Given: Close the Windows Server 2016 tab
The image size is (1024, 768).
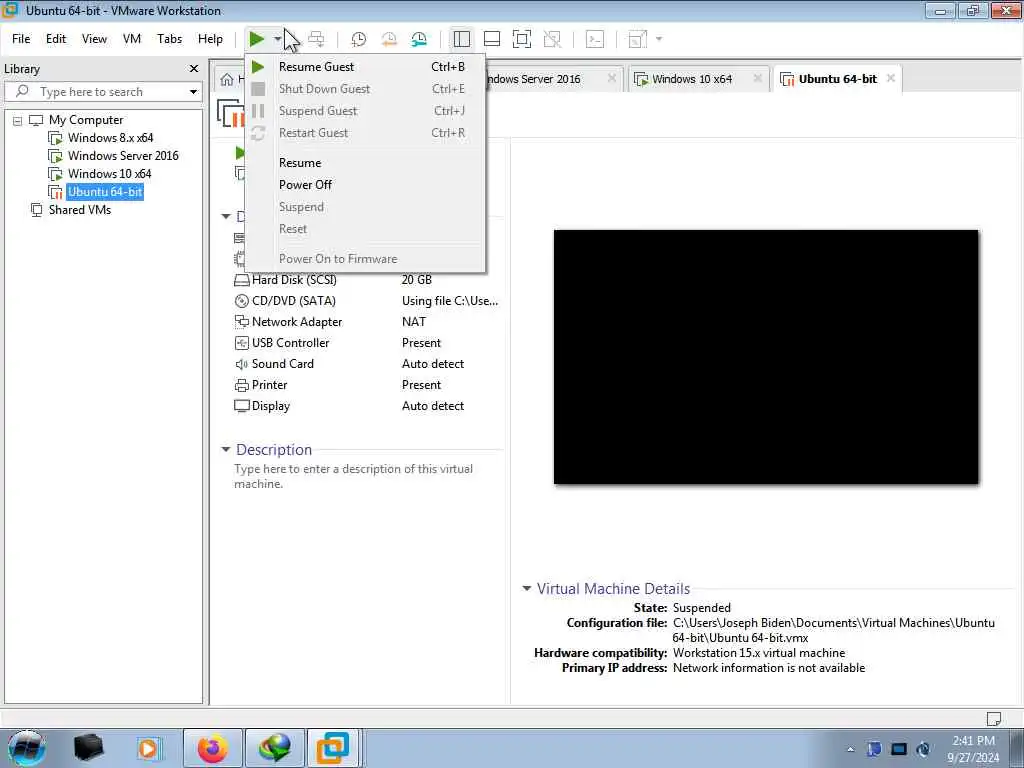Looking at the screenshot, I should (x=611, y=78).
